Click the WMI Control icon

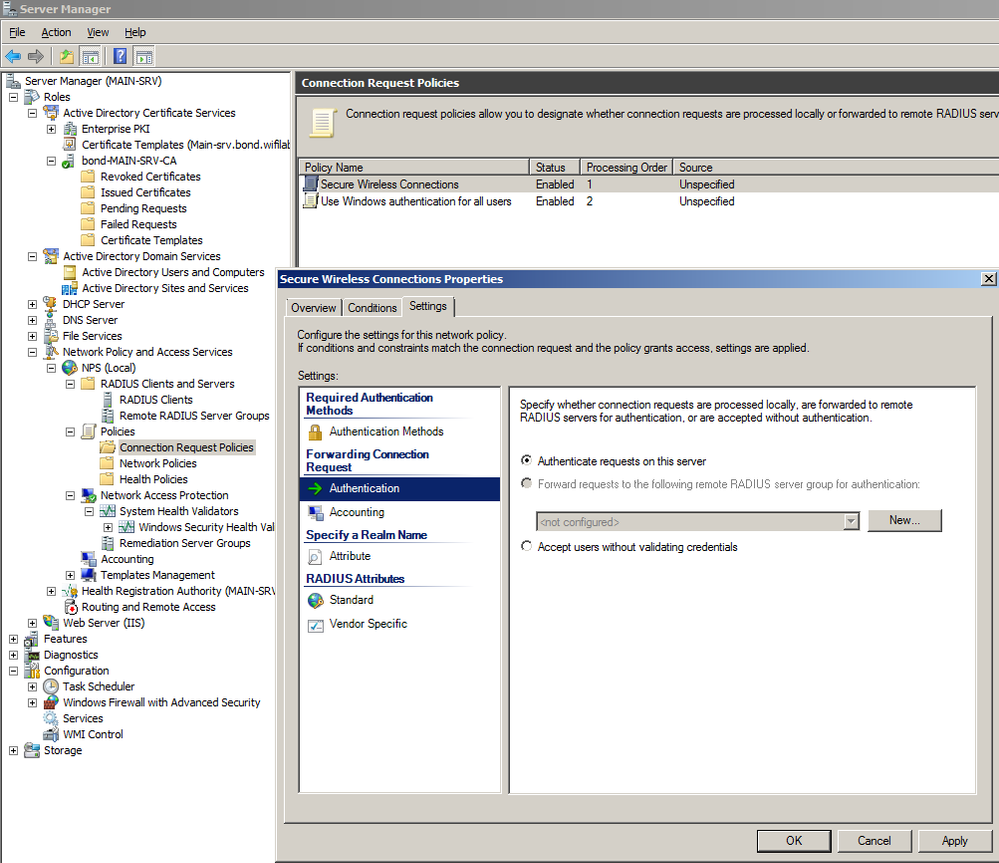pyautogui.click(x=51, y=734)
